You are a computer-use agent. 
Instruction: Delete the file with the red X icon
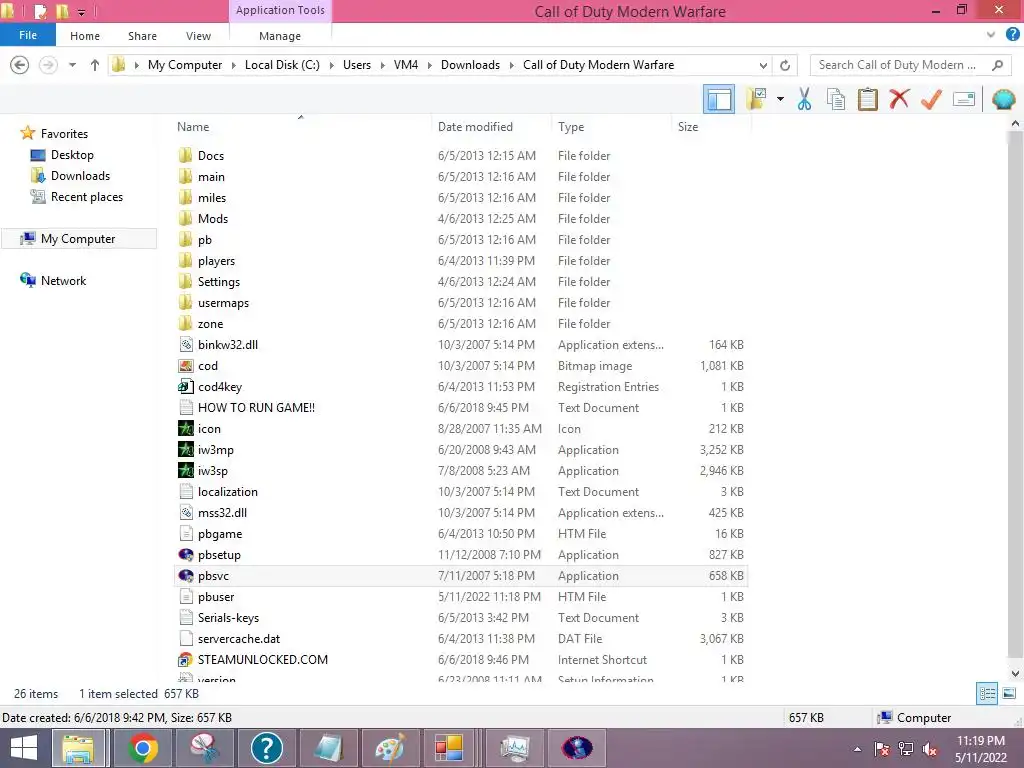click(x=899, y=99)
